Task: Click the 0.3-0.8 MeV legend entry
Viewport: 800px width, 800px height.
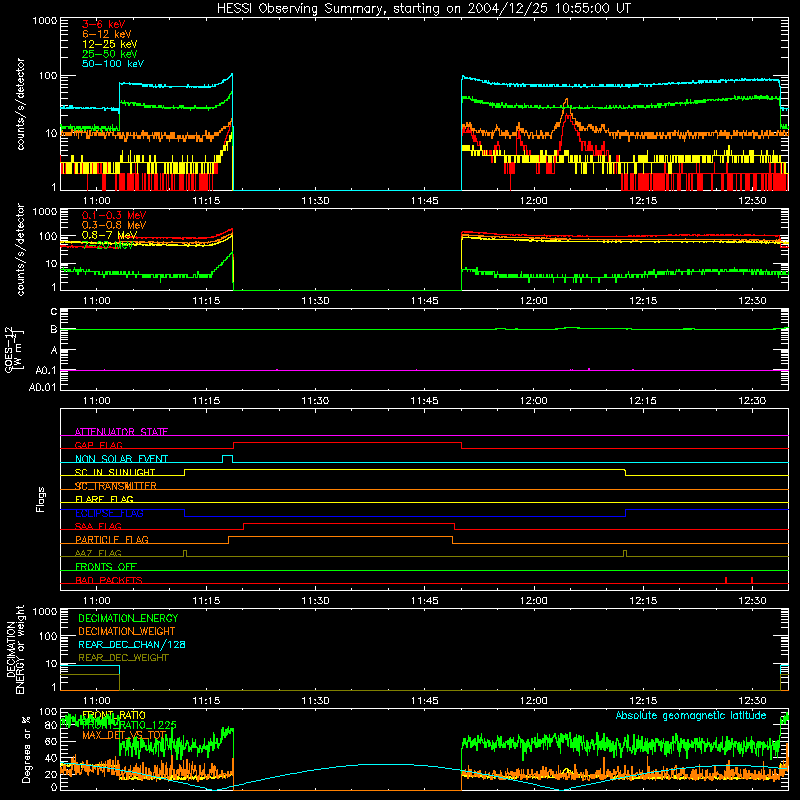Action: click(114, 225)
